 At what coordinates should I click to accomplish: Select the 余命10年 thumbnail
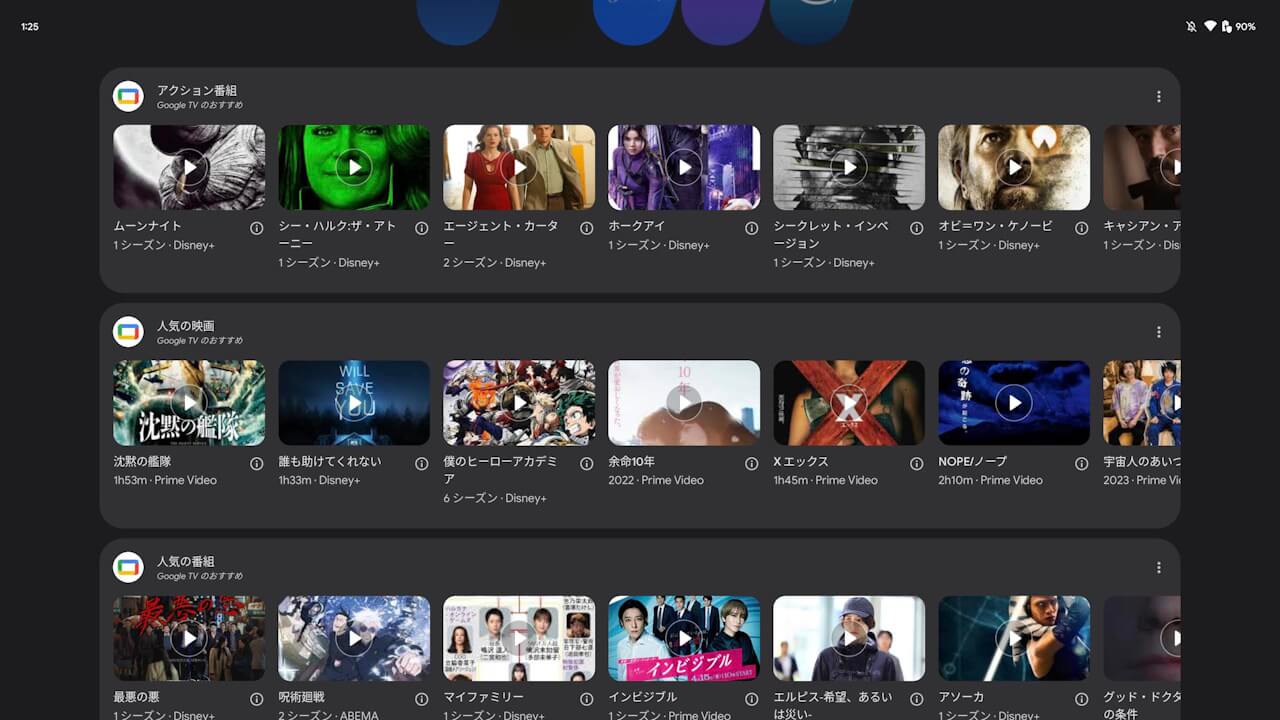pyautogui.click(x=684, y=402)
